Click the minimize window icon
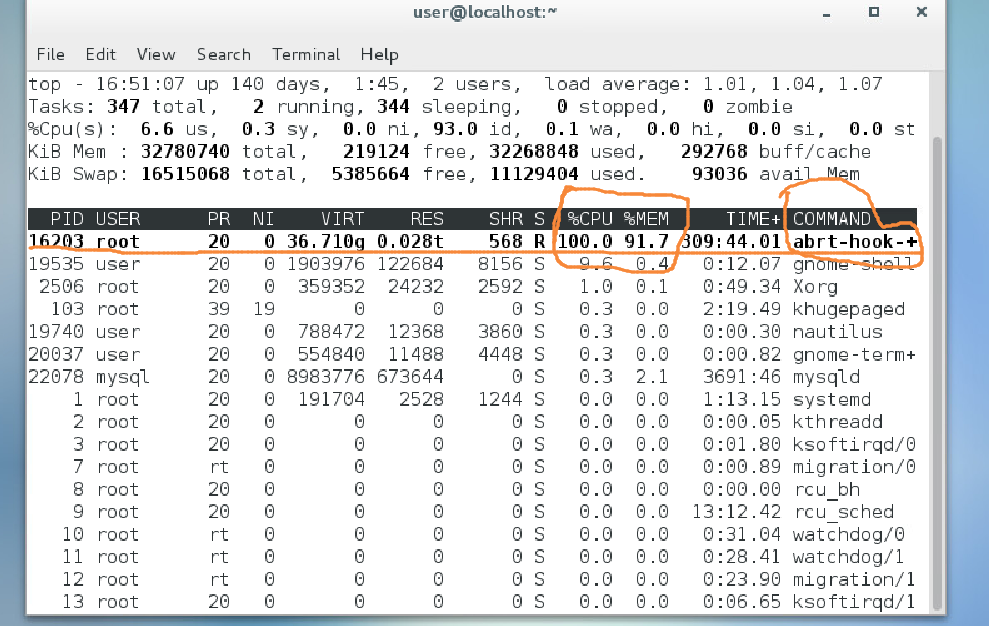The height and width of the screenshot is (626, 989). click(x=826, y=13)
